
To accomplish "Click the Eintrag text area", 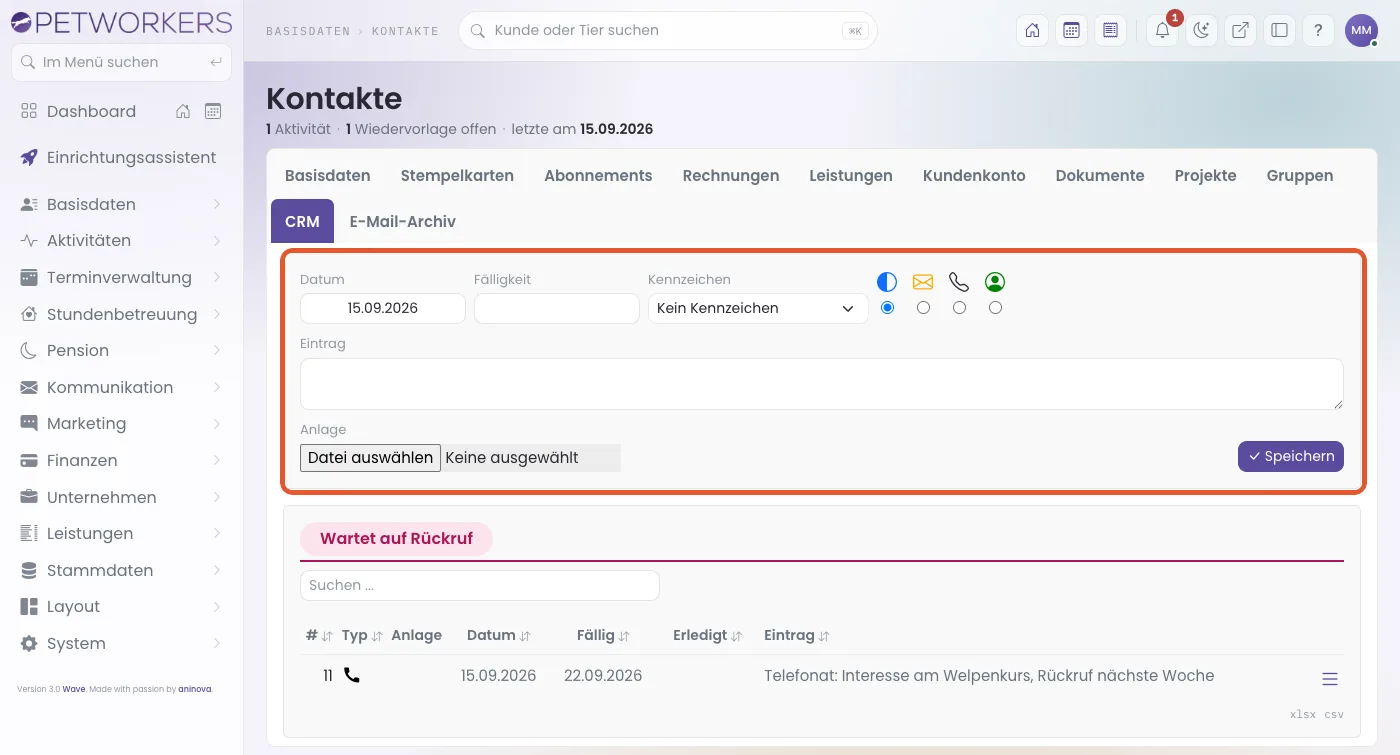I will (x=822, y=384).
